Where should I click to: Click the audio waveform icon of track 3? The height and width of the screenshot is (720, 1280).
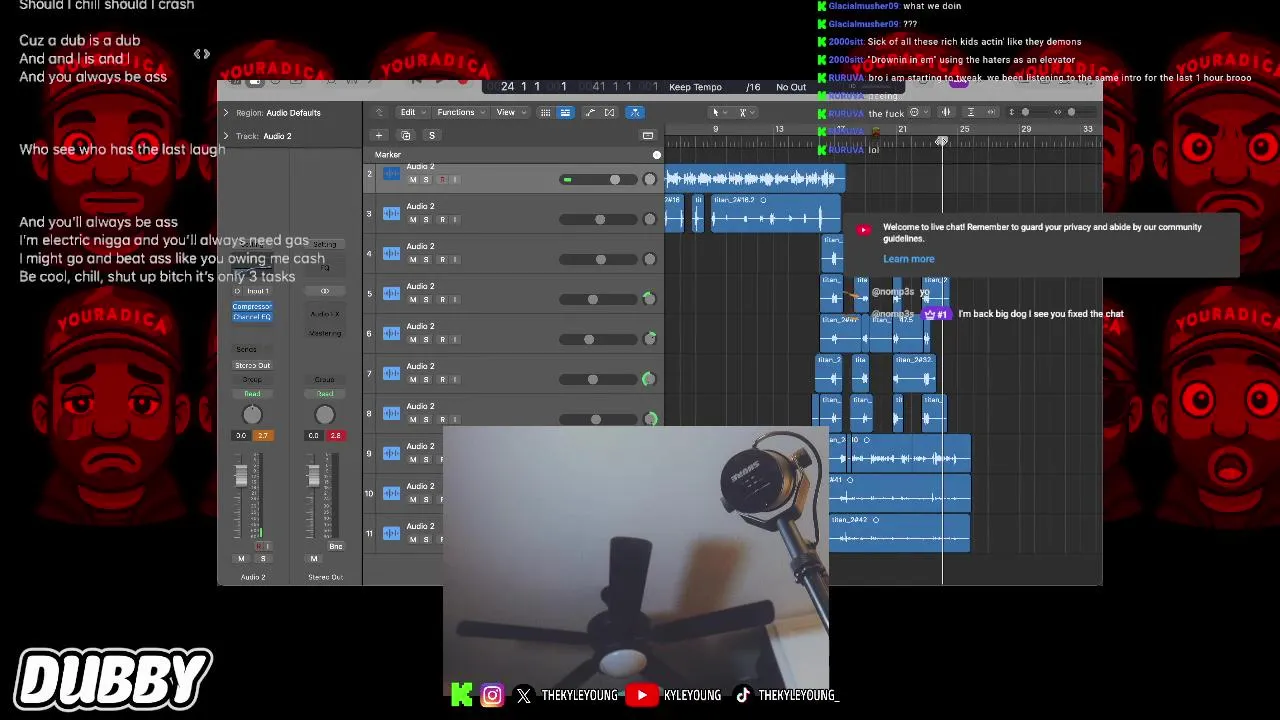[x=391, y=213]
